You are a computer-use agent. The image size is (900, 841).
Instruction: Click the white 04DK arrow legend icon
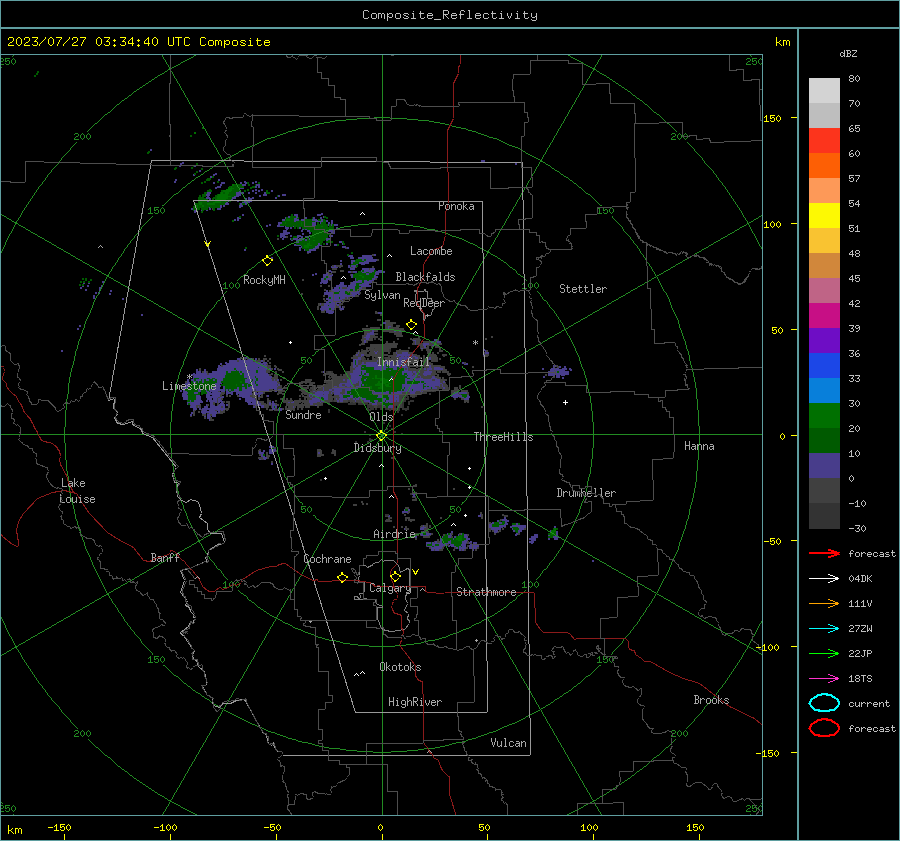click(824, 578)
